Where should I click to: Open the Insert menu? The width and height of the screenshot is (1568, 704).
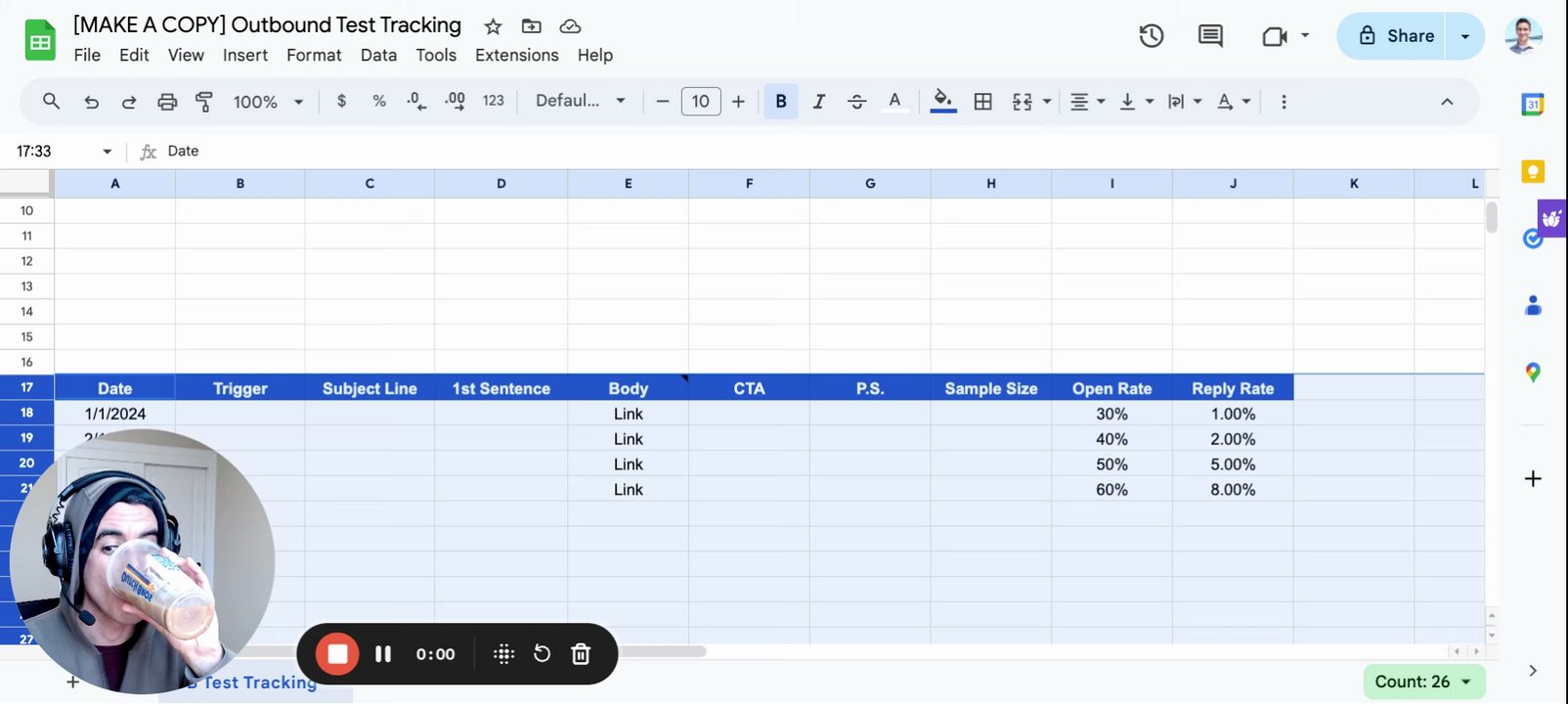pos(245,55)
